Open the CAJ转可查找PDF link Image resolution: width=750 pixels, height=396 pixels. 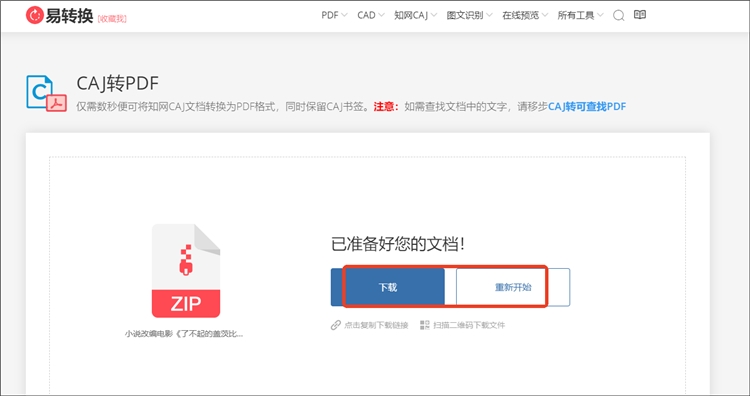(587, 107)
